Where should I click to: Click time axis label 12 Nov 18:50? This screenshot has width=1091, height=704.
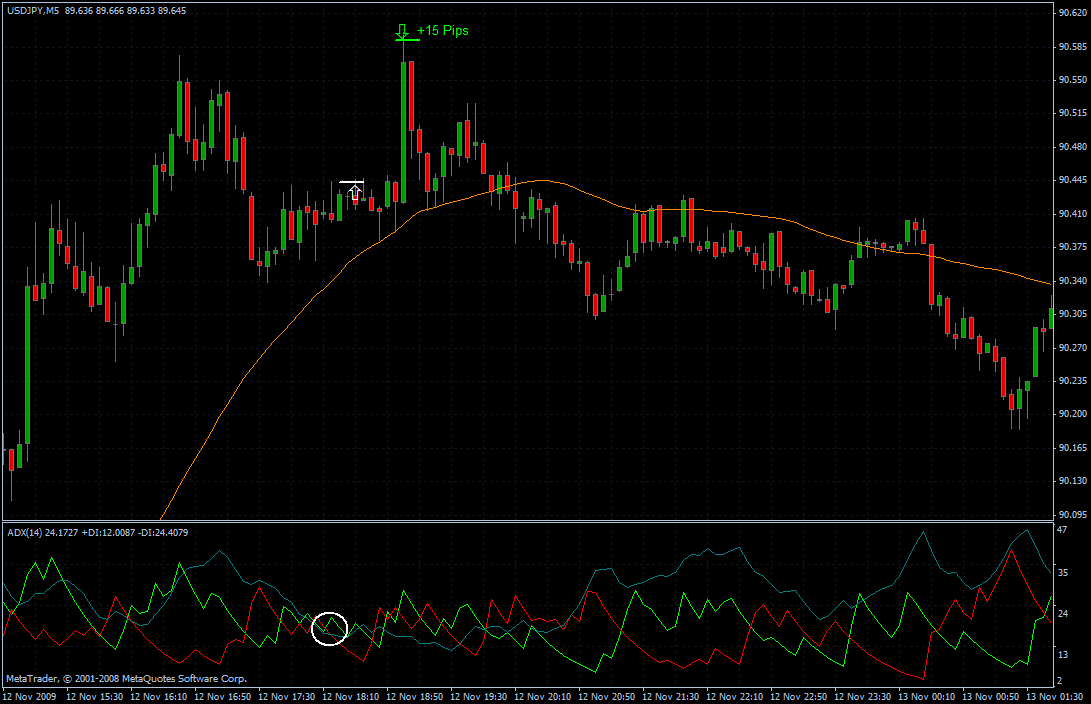[415, 696]
